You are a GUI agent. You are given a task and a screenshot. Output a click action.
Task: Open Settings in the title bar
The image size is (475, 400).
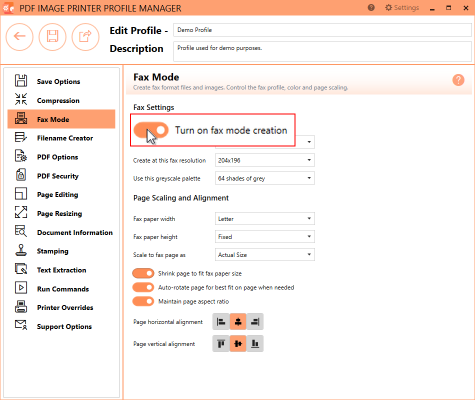click(402, 7)
